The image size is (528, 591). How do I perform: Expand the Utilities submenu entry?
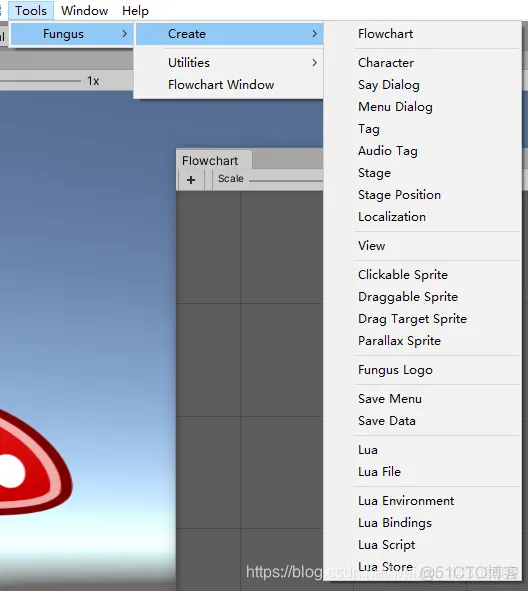229,63
